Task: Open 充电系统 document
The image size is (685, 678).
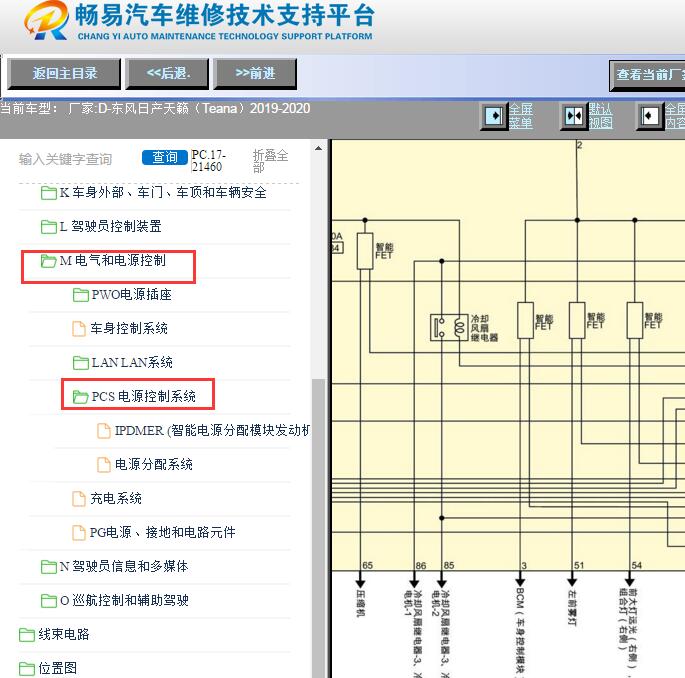Action: tap(116, 498)
